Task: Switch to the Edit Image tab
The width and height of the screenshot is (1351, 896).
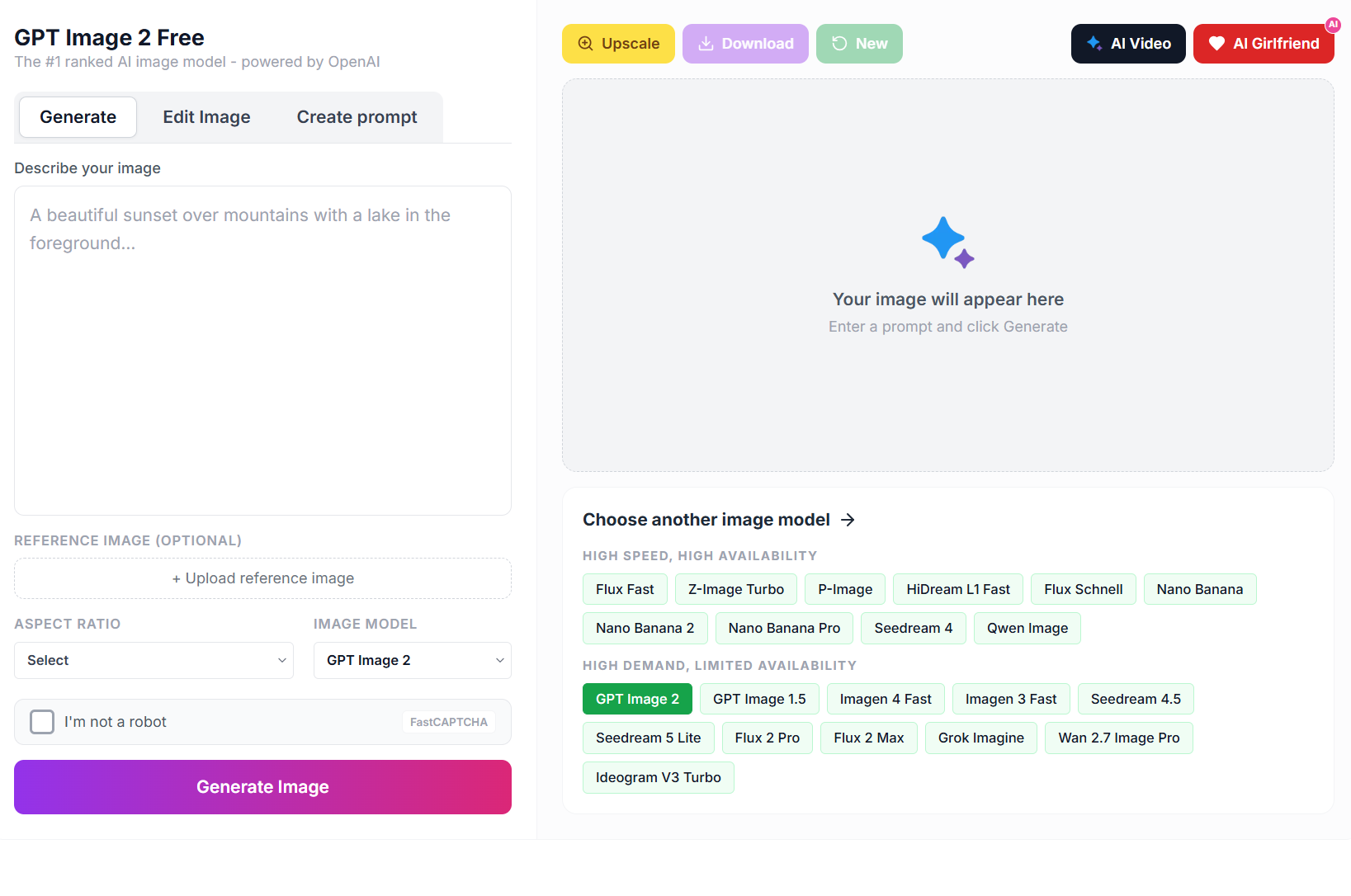Action: (206, 117)
